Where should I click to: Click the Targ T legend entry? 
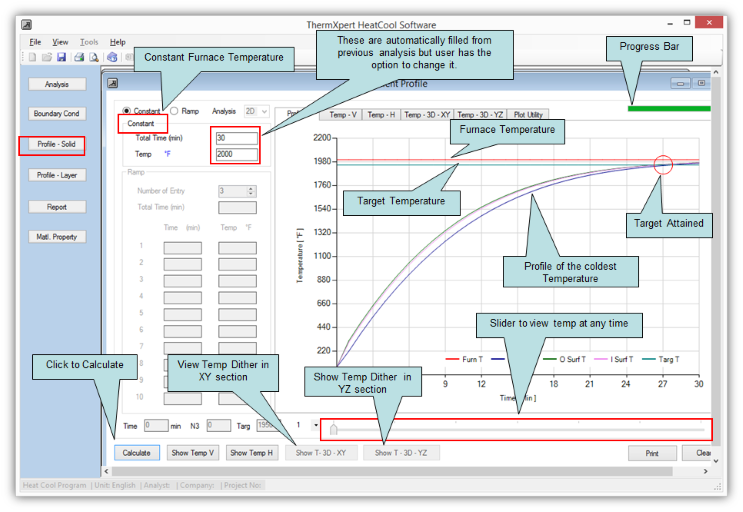tap(661, 359)
